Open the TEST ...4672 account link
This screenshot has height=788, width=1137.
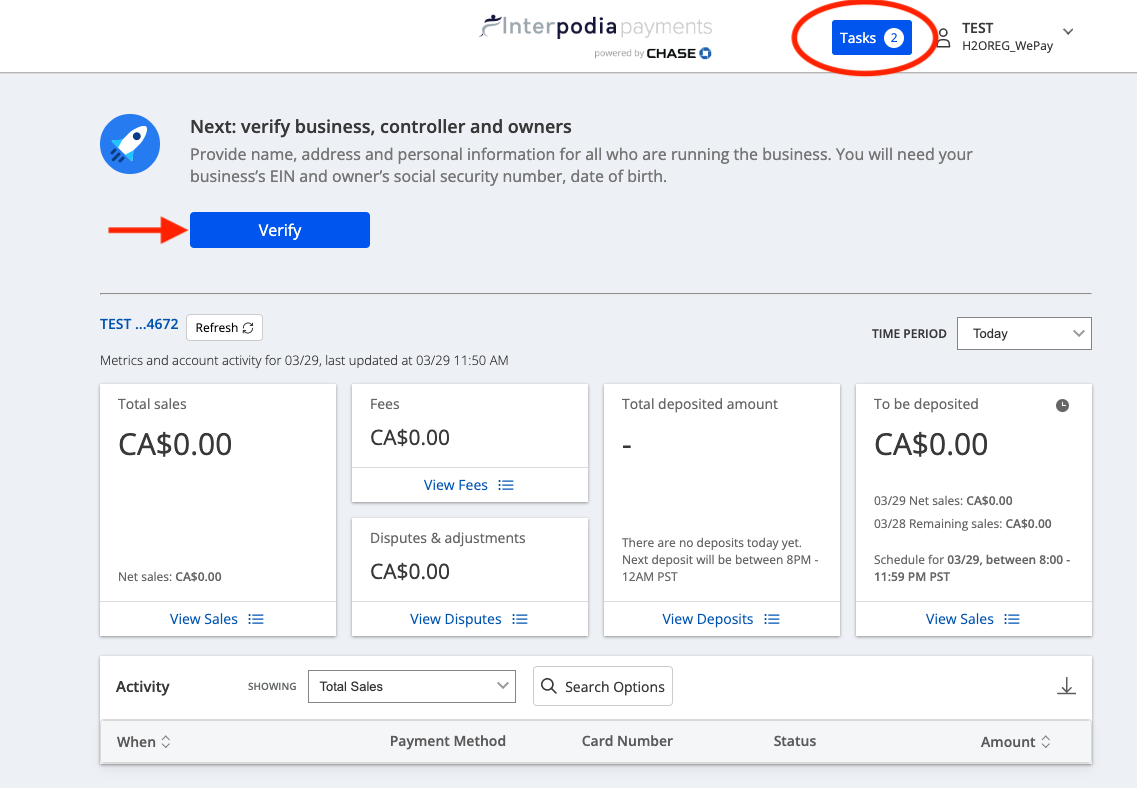(x=139, y=324)
